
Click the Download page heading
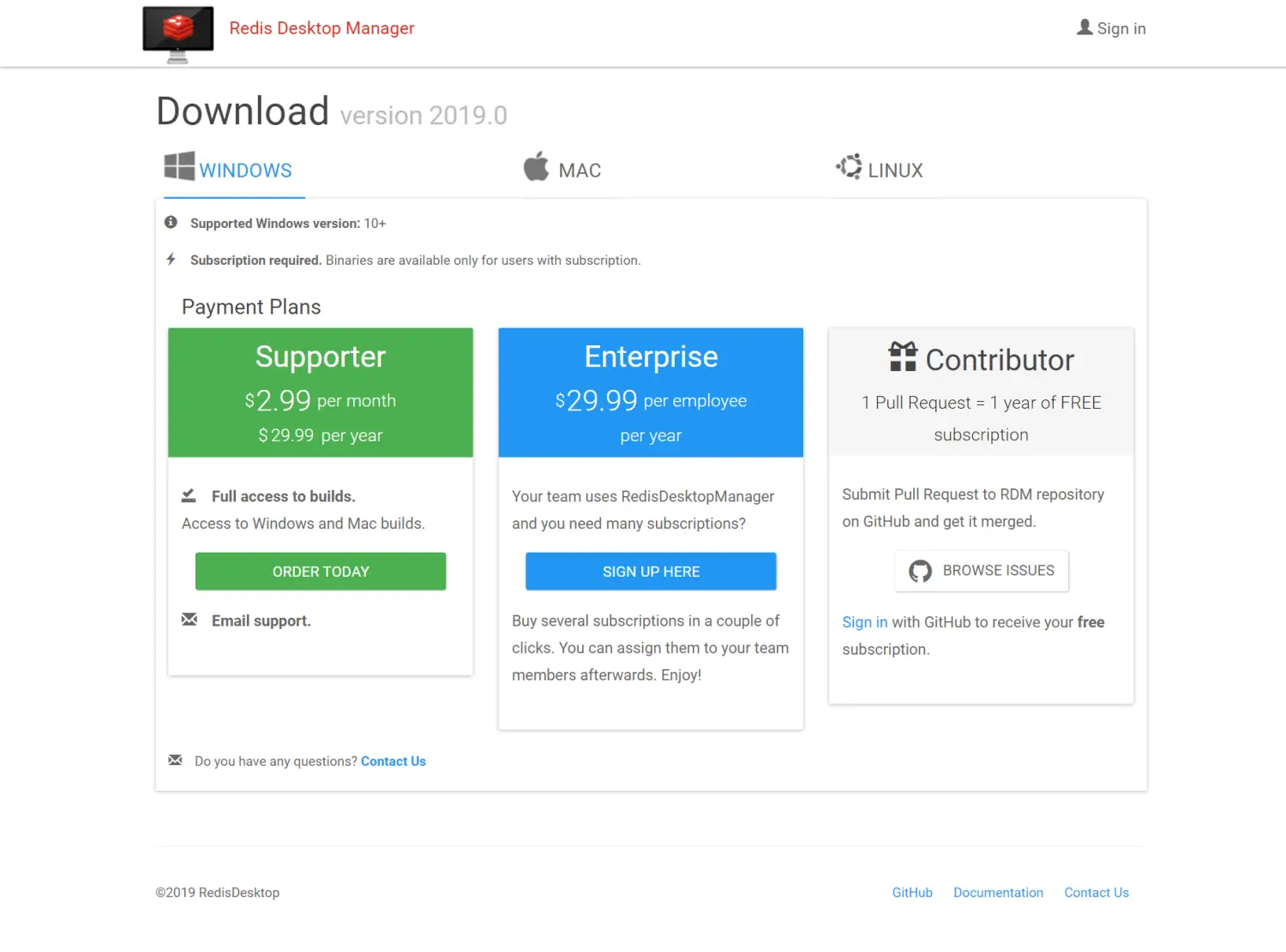[243, 111]
